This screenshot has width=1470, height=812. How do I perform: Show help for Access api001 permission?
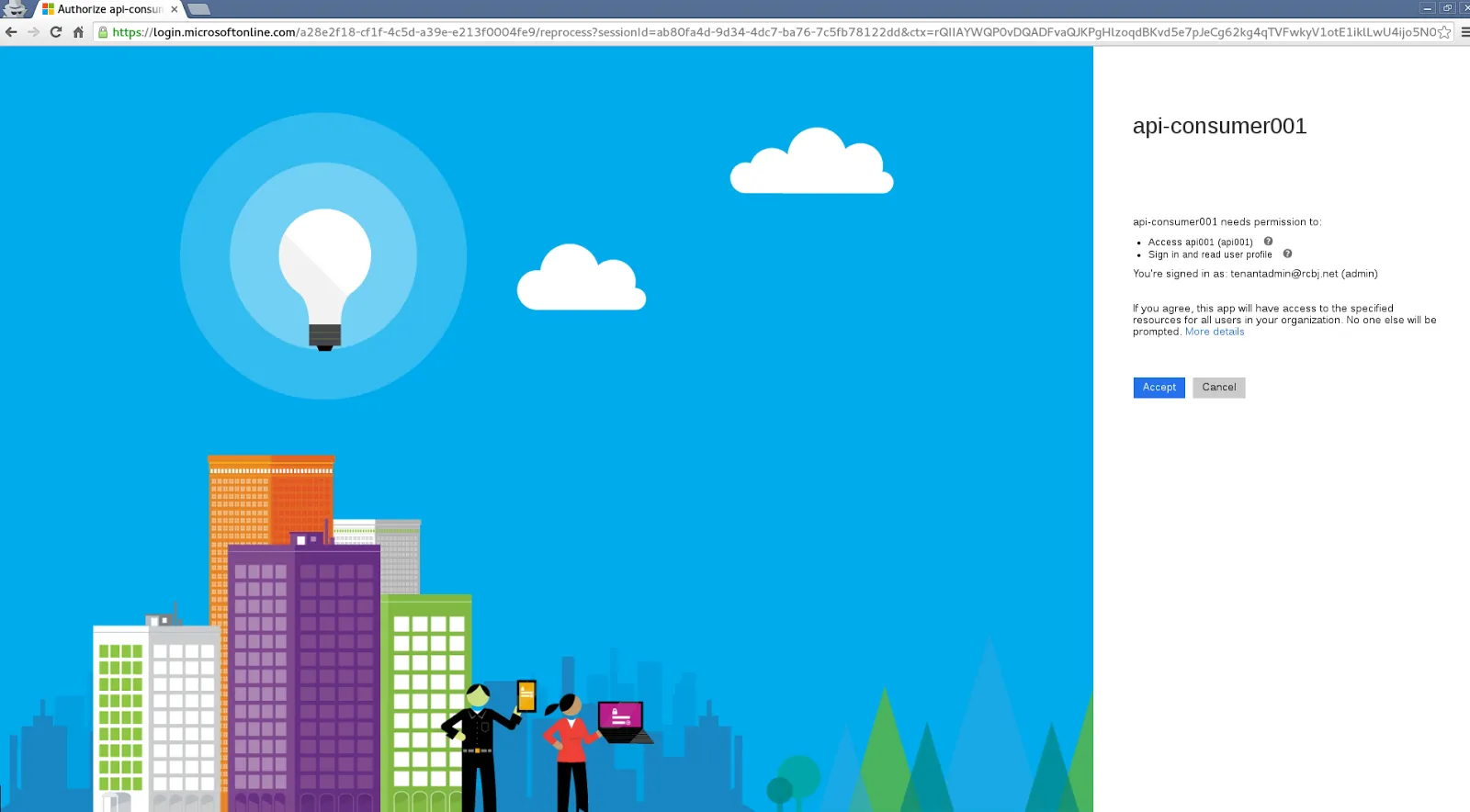point(1268,242)
